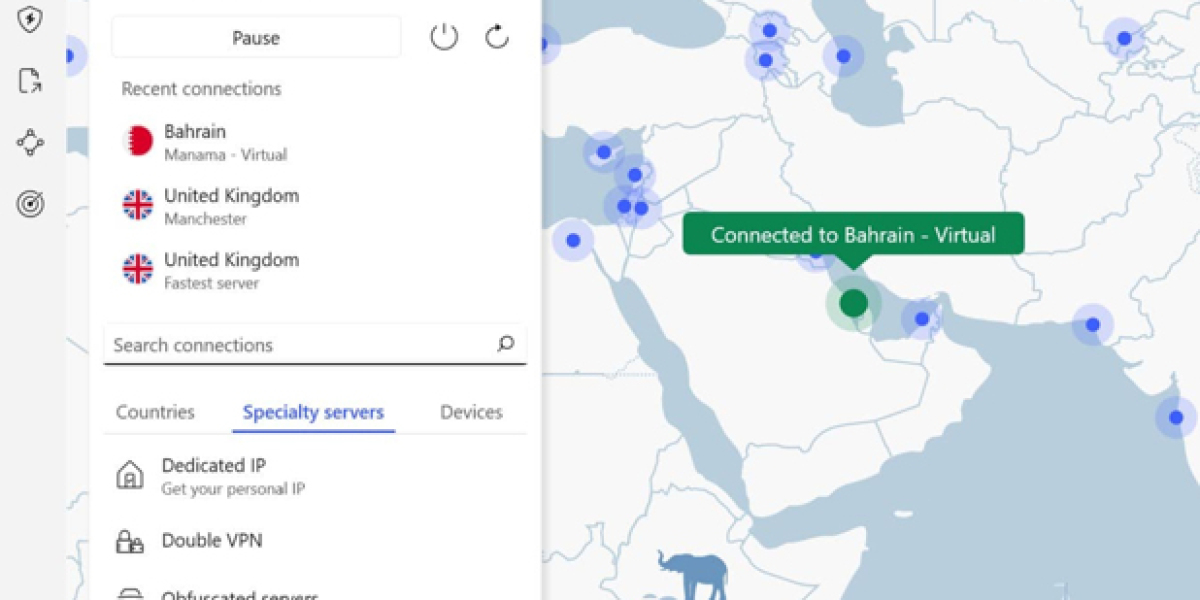The height and width of the screenshot is (600, 1200).
Task: Connect to United Kingdom Fastest server
Action: 231,270
